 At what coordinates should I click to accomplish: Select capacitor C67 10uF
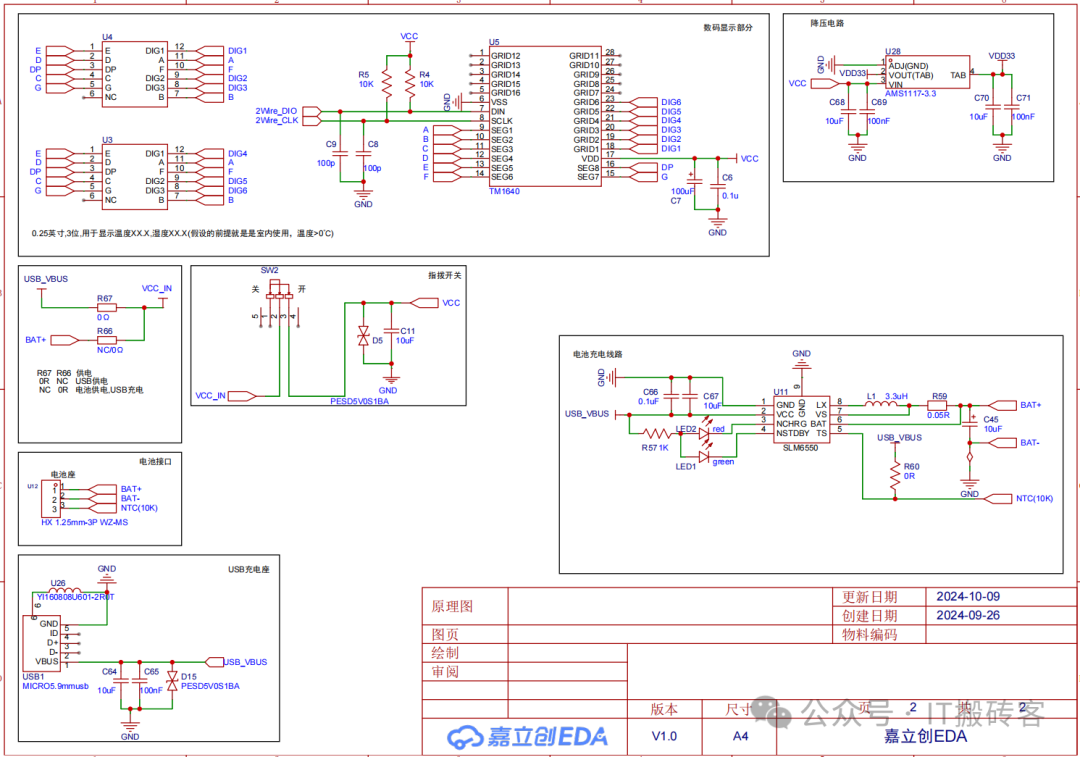pos(689,397)
